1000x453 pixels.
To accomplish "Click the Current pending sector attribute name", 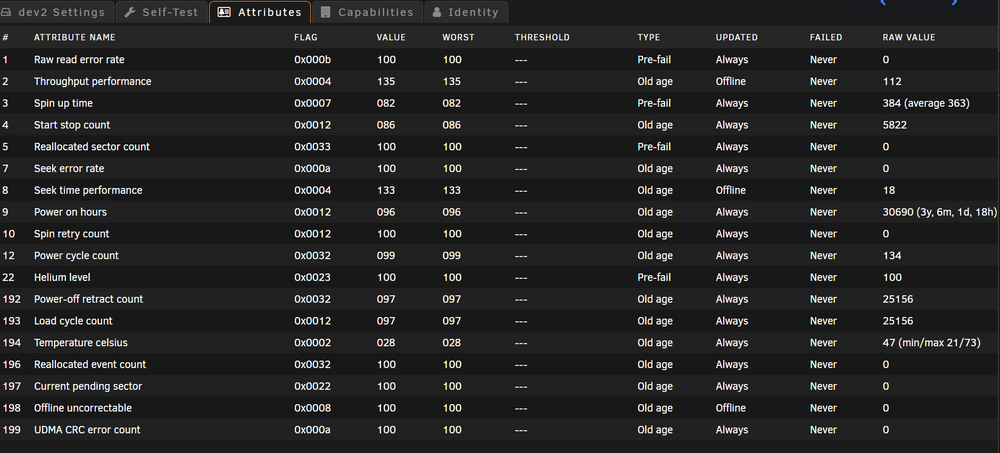I will point(88,386).
